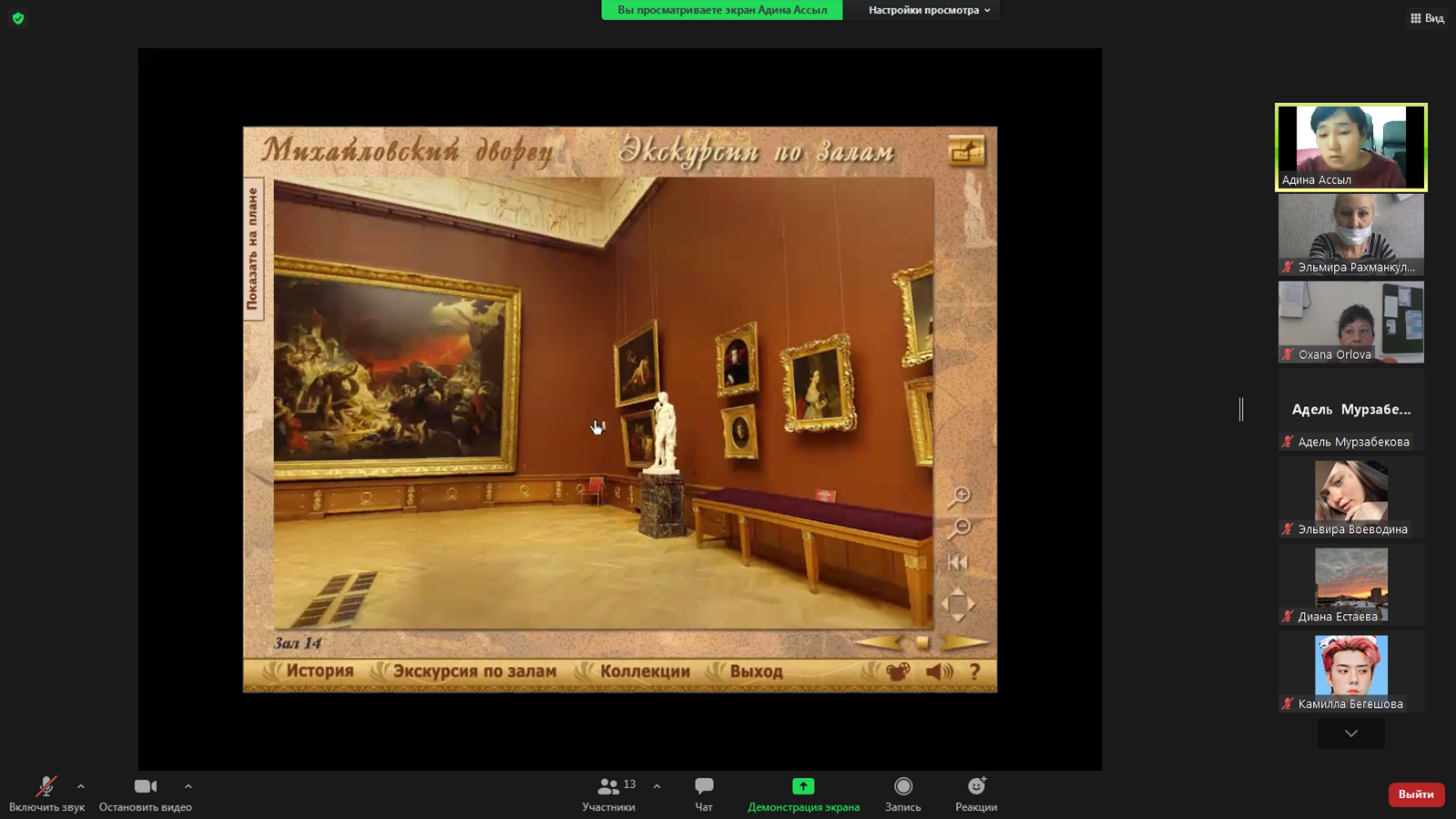Image resolution: width=1456 pixels, height=819 pixels.
Task: Click the four-way pan navigation arrows
Action: pyautogui.click(x=958, y=604)
